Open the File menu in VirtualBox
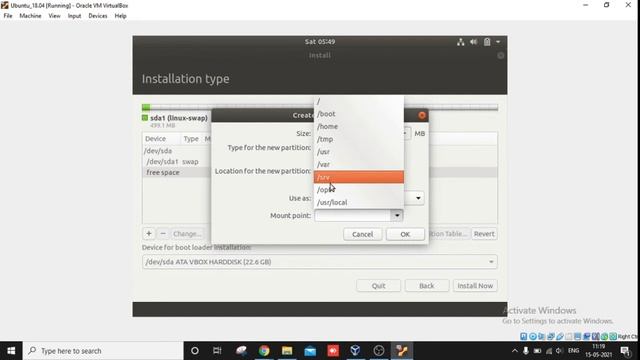The image size is (640, 360). click(8, 16)
